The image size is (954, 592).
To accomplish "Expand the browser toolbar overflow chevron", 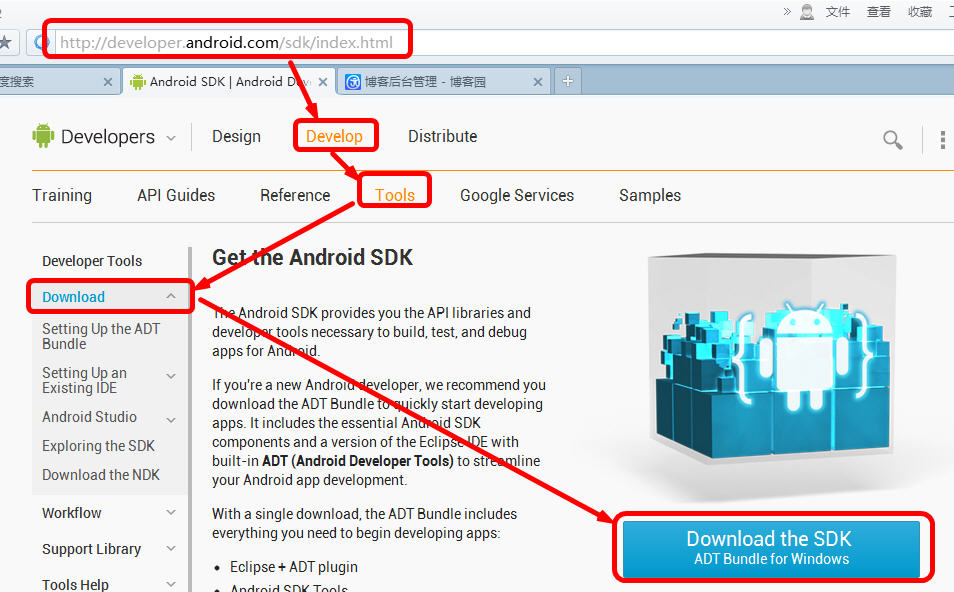I will (x=787, y=11).
